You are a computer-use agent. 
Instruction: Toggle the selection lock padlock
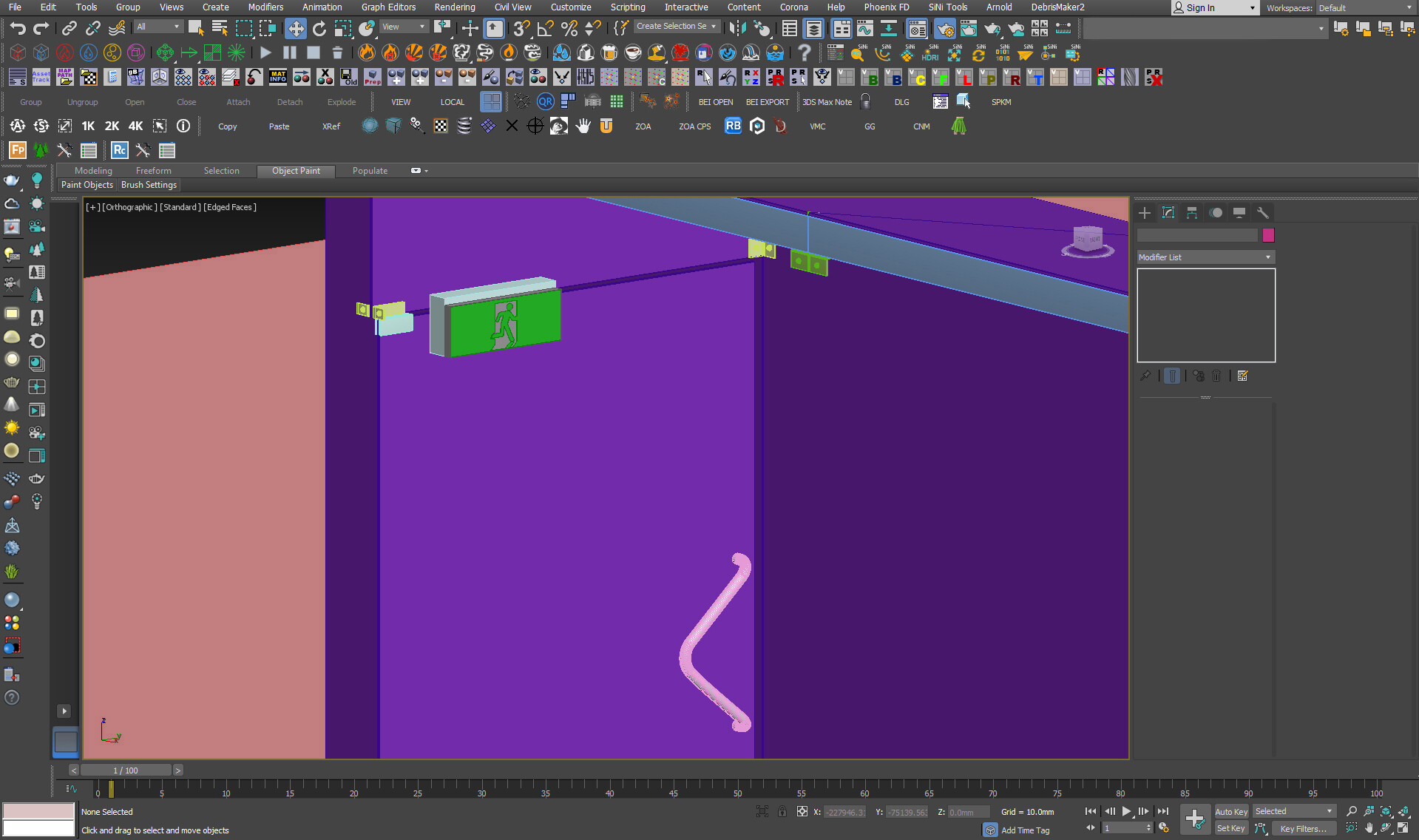pos(782,811)
